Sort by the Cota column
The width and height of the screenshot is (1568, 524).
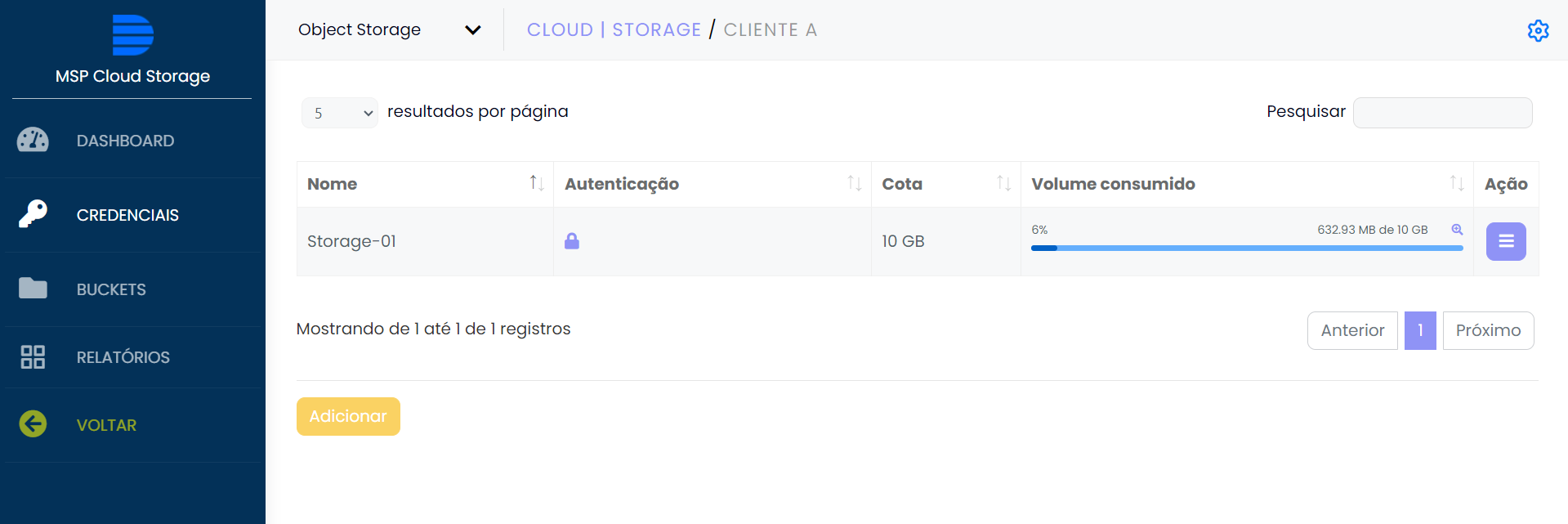(x=1003, y=183)
